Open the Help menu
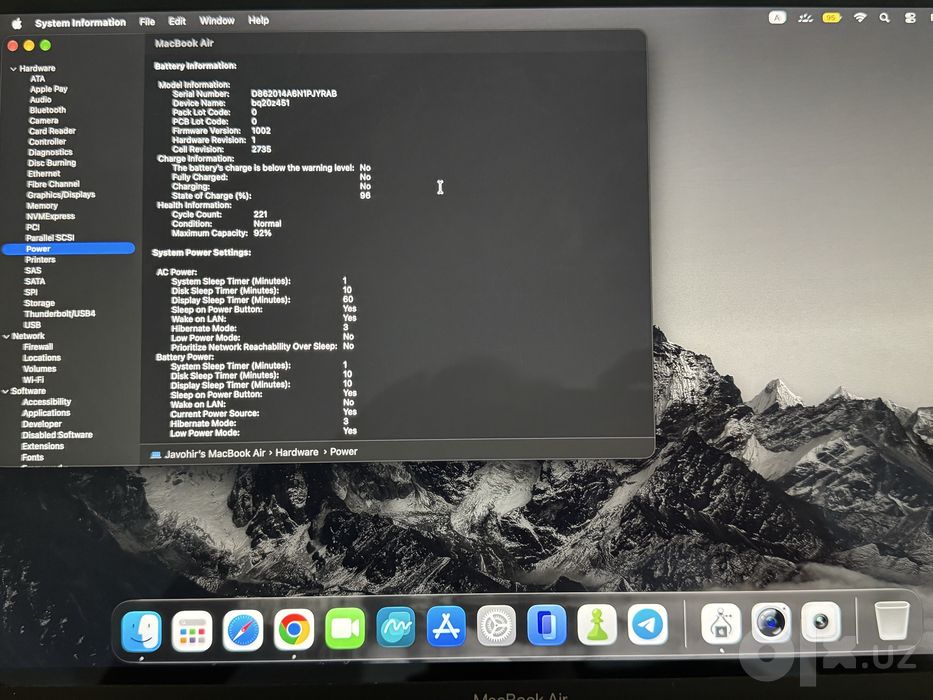 pos(258,20)
